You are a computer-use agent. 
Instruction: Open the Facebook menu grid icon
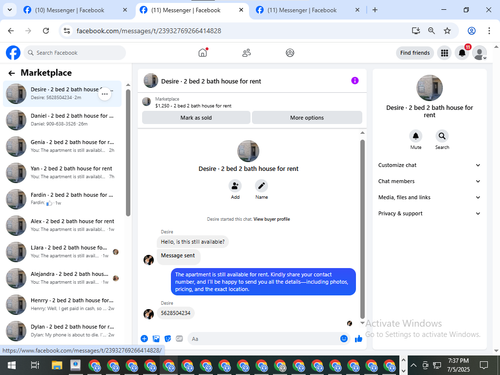pyautogui.click(x=444, y=53)
